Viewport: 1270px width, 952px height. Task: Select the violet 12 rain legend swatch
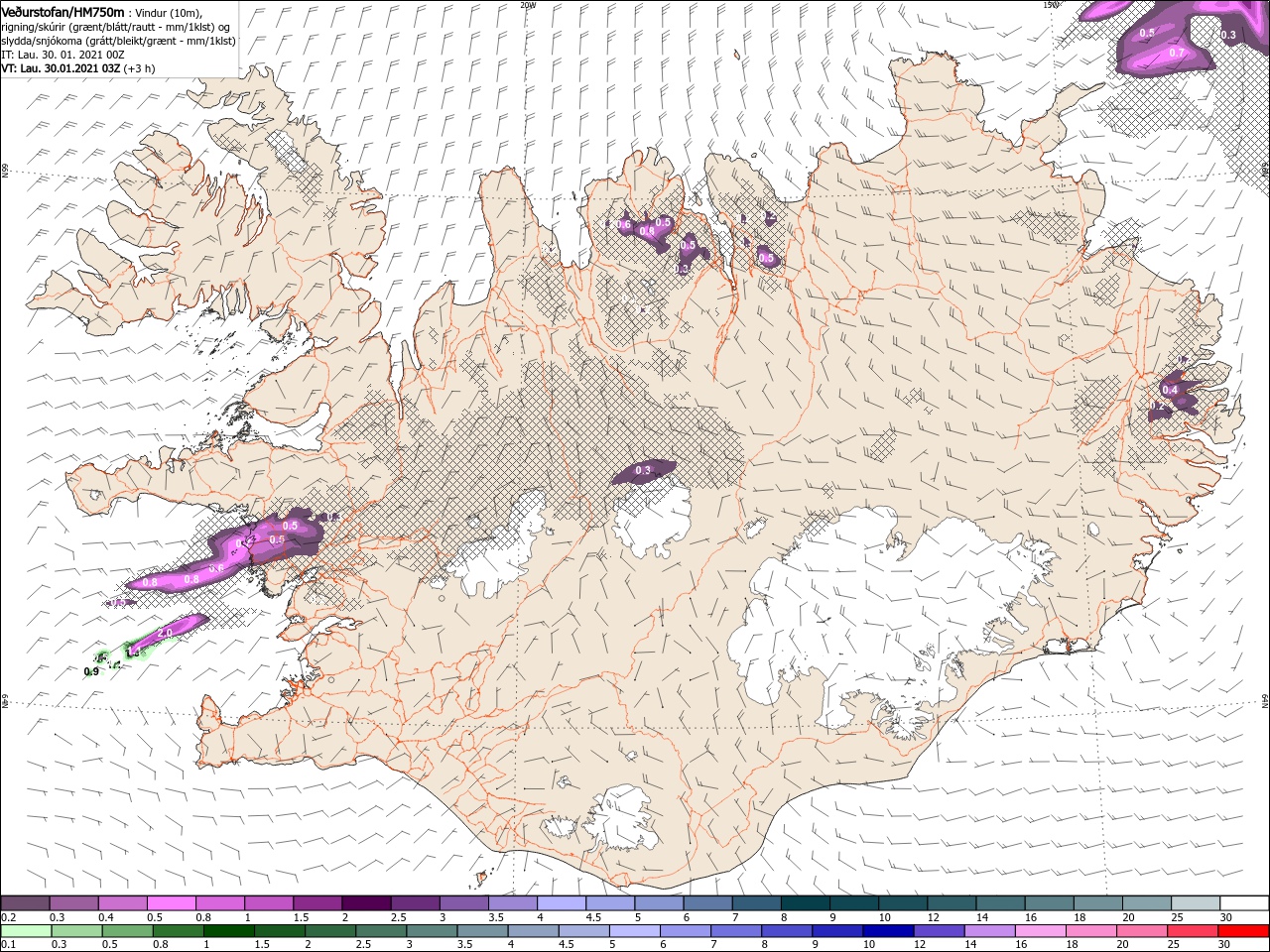(x=938, y=931)
